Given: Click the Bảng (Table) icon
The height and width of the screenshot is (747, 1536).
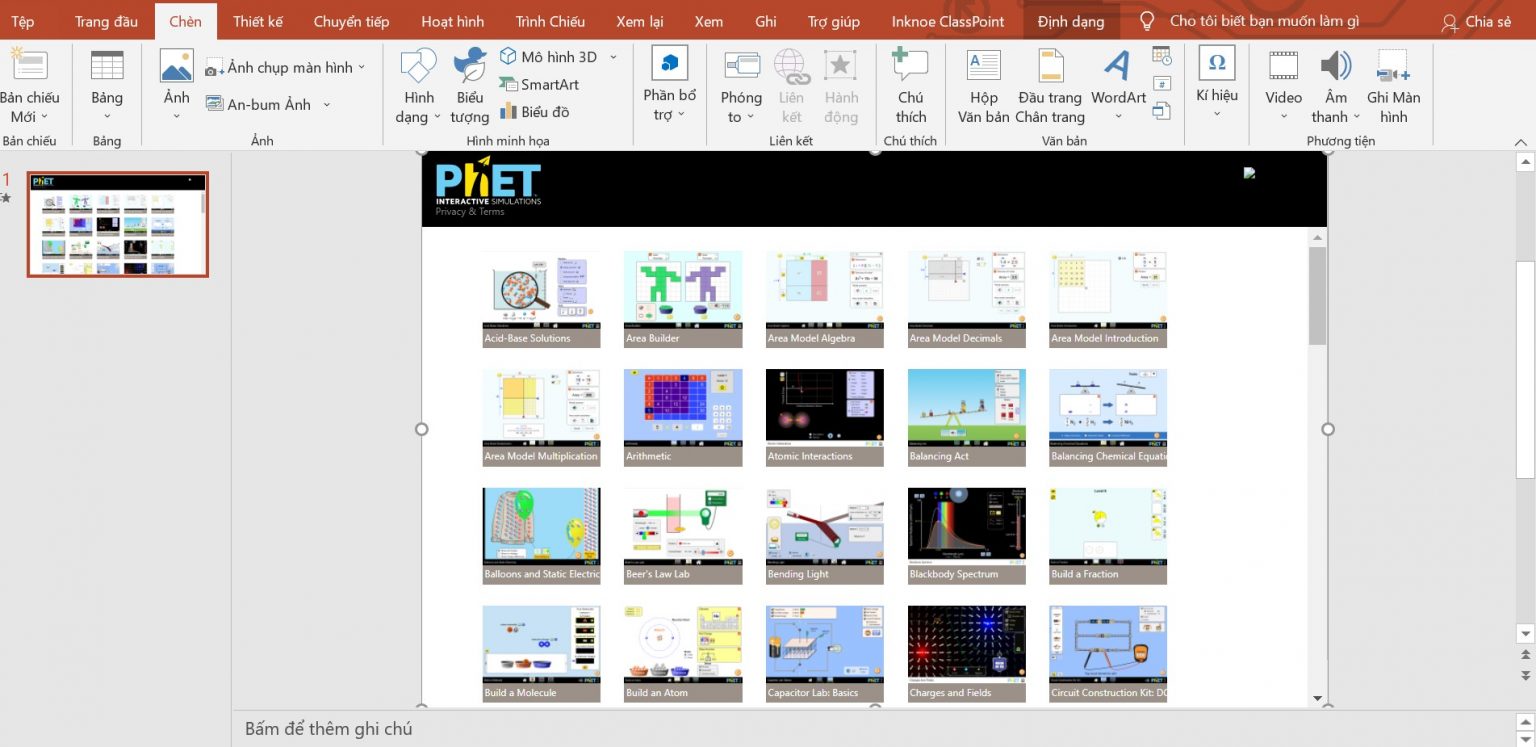Looking at the screenshot, I should [x=107, y=66].
